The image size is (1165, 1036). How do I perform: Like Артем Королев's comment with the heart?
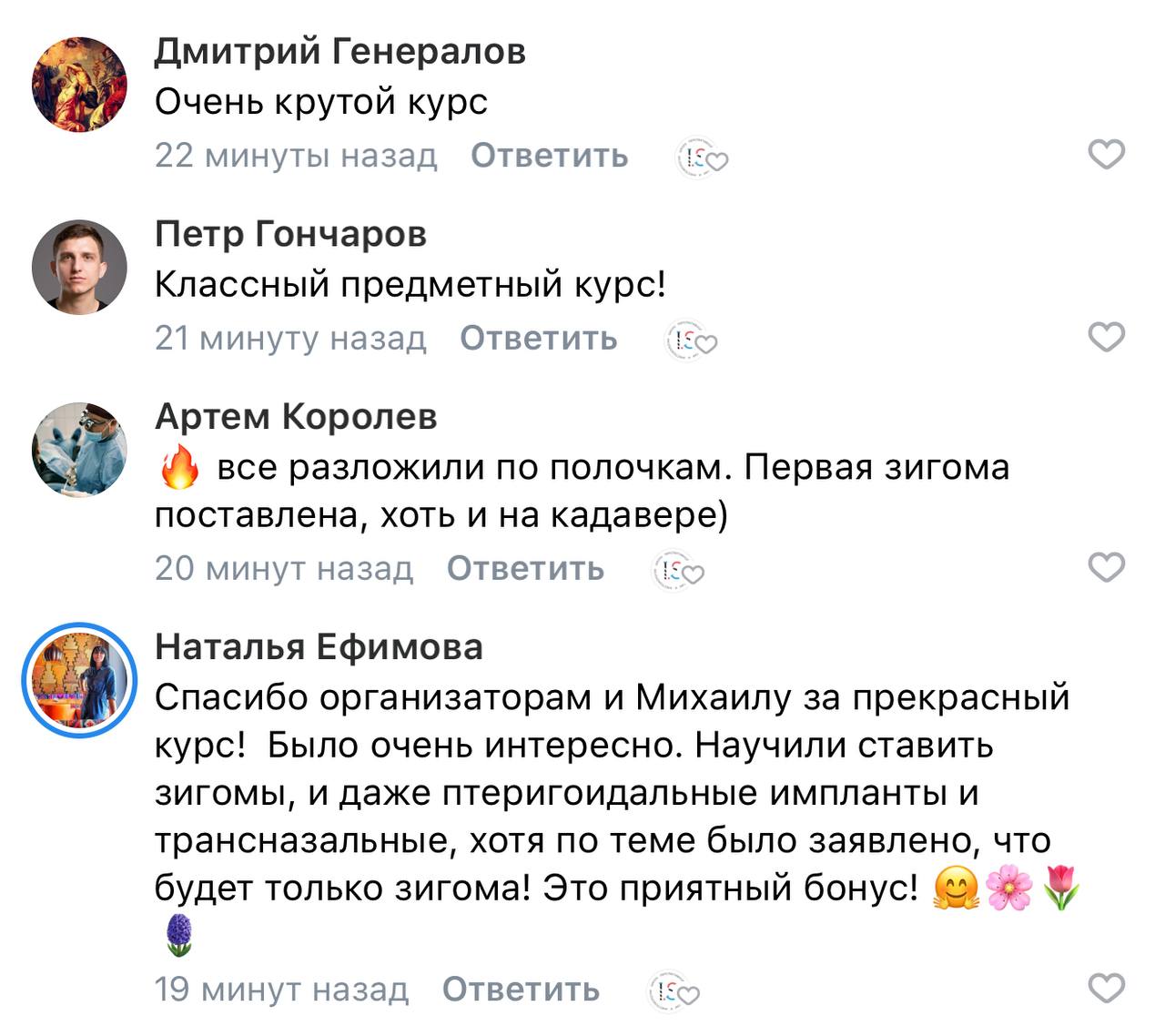(1107, 568)
